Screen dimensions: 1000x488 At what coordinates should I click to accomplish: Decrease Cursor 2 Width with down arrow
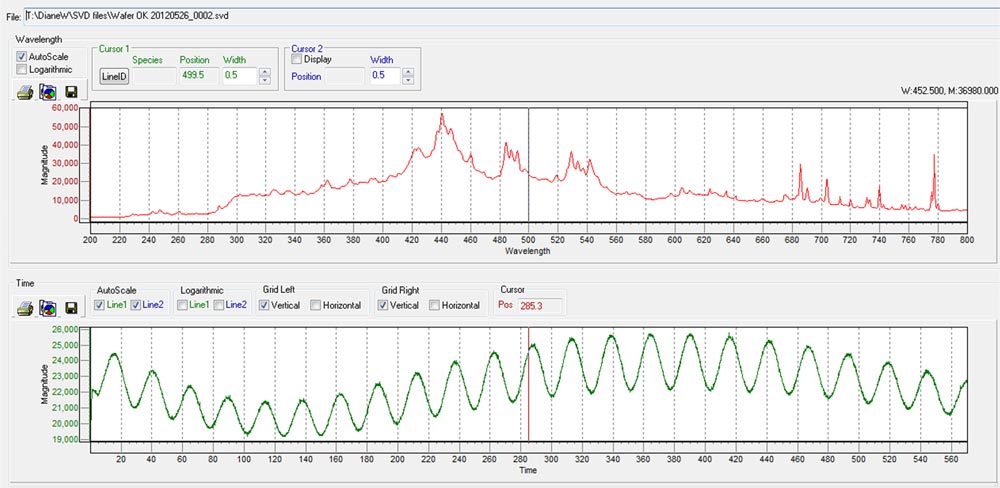tap(408, 80)
